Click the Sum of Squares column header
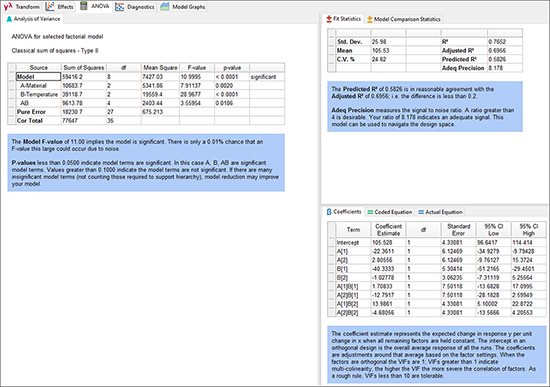This screenshot has width=550, height=387. (84, 68)
